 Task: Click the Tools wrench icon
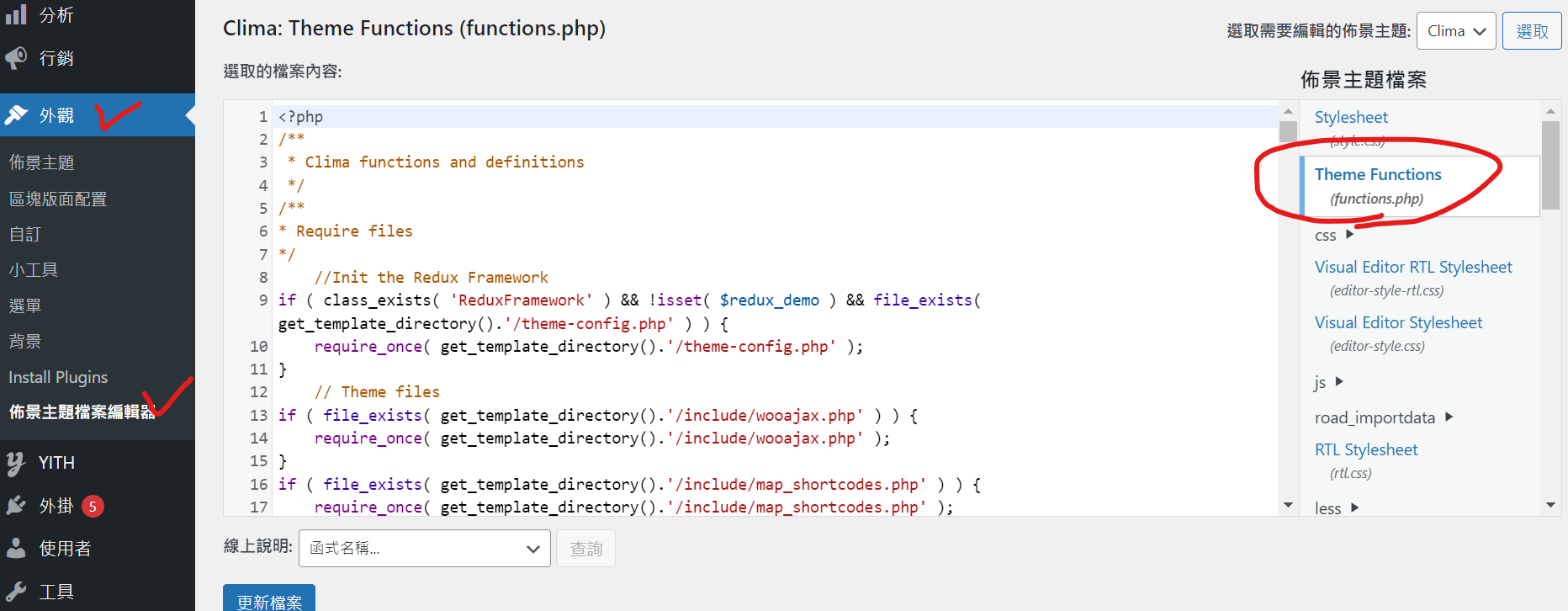point(16,592)
